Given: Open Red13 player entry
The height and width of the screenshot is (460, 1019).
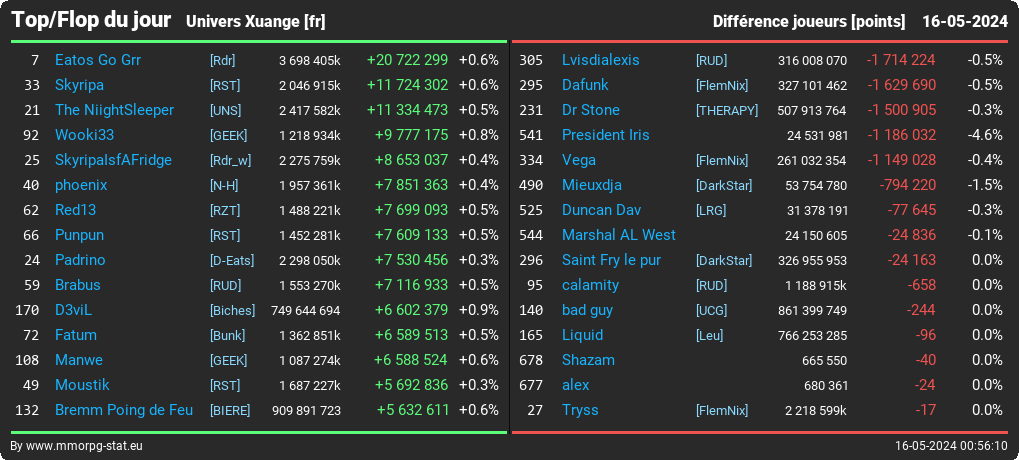Looking at the screenshot, I should tap(75, 210).
